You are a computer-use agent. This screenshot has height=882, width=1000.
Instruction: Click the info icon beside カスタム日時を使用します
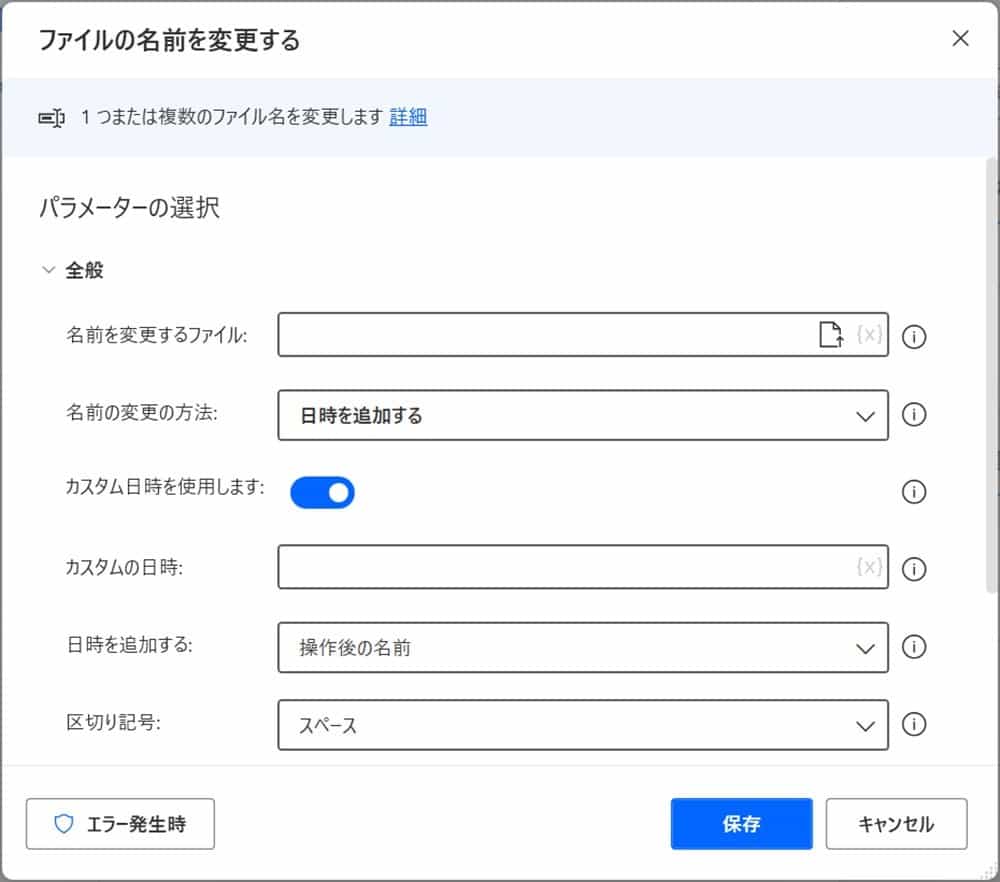(x=913, y=492)
